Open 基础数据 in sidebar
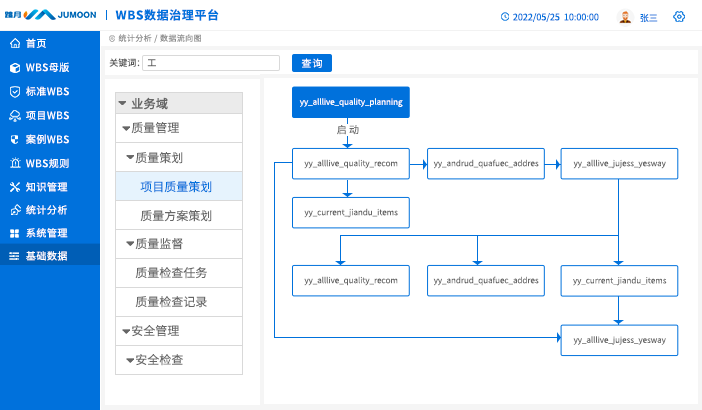This screenshot has width=702, height=410. click(x=50, y=256)
